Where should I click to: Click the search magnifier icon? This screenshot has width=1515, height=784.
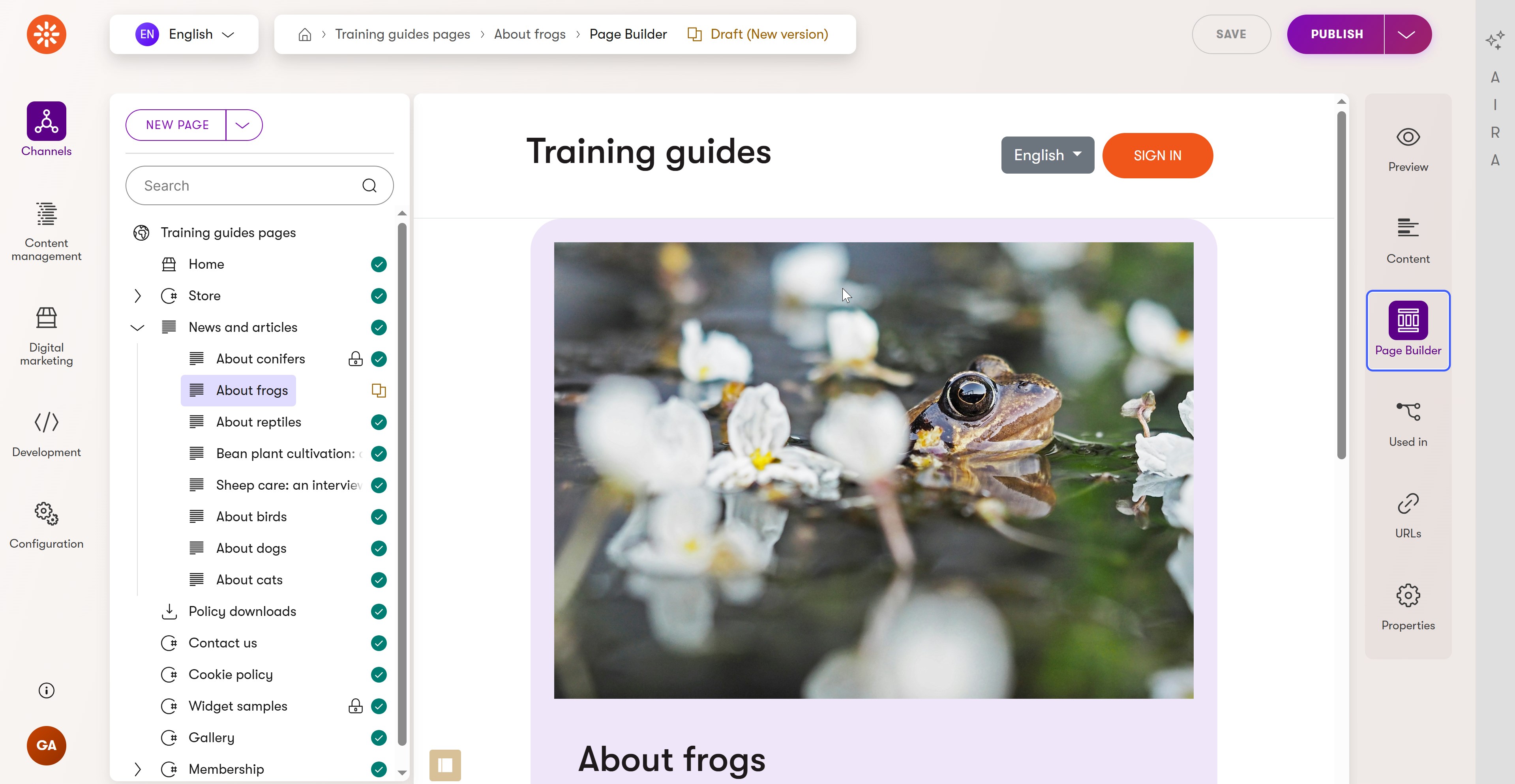pyautogui.click(x=369, y=186)
